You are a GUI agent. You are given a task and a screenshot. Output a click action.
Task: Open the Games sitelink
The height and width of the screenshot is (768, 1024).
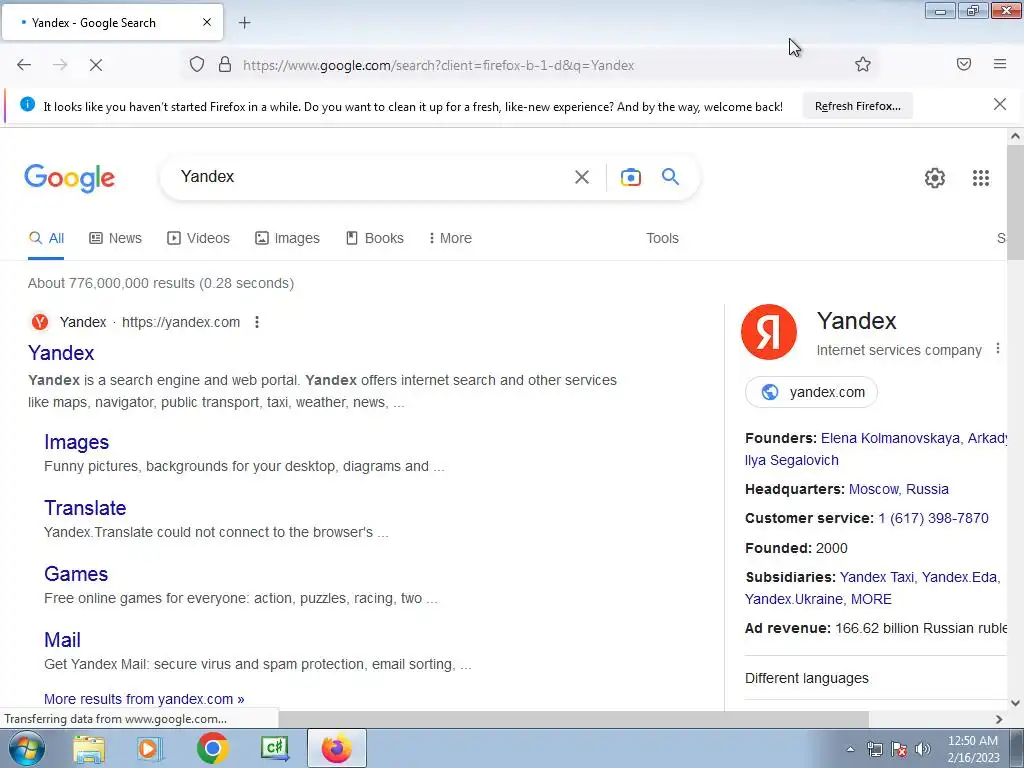pos(76,574)
